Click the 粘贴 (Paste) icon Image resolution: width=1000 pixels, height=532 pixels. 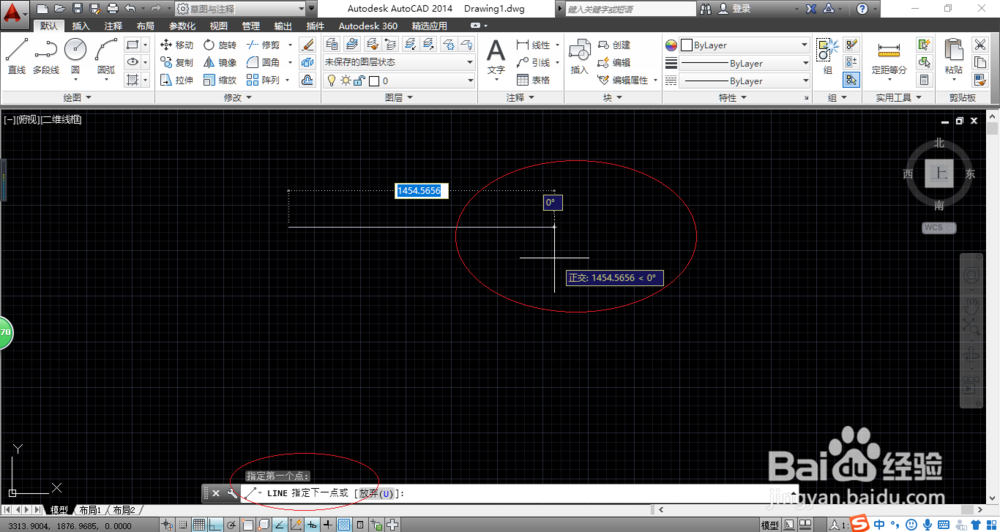(x=954, y=56)
